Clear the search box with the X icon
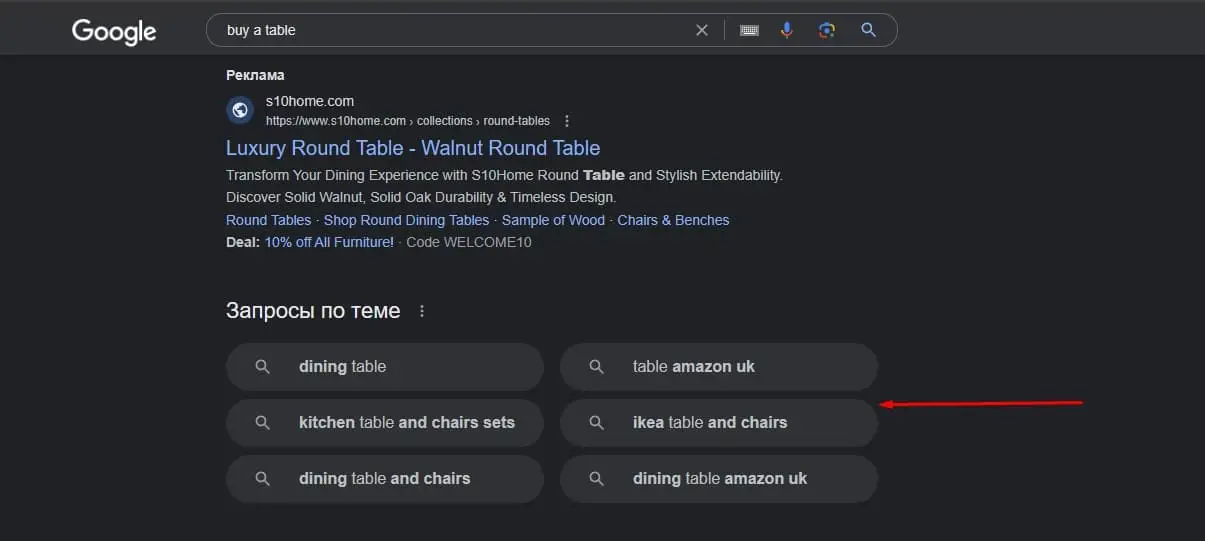This screenshot has width=1205, height=541. tap(702, 30)
